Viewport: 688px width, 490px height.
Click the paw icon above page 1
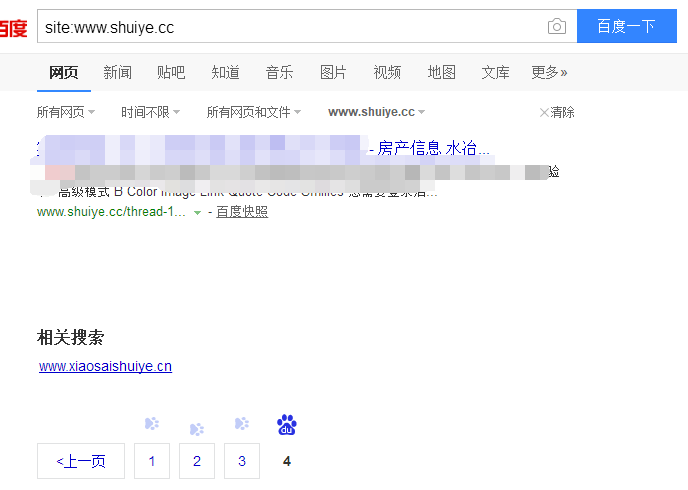(152, 423)
